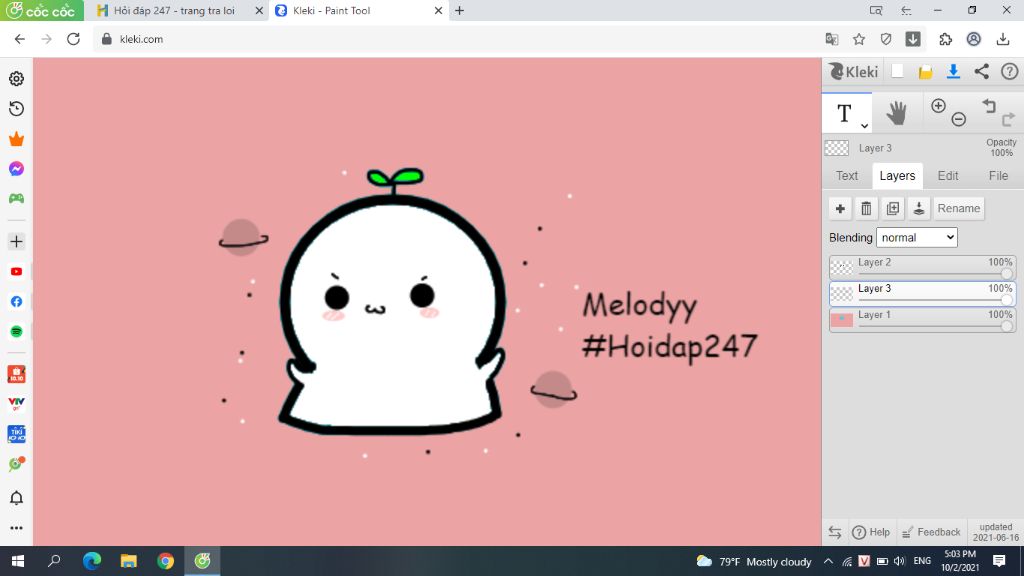The height and width of the screenshot is (576, 1024).
Task: Click the Rename layer button
Action: [x=959, y=208]
